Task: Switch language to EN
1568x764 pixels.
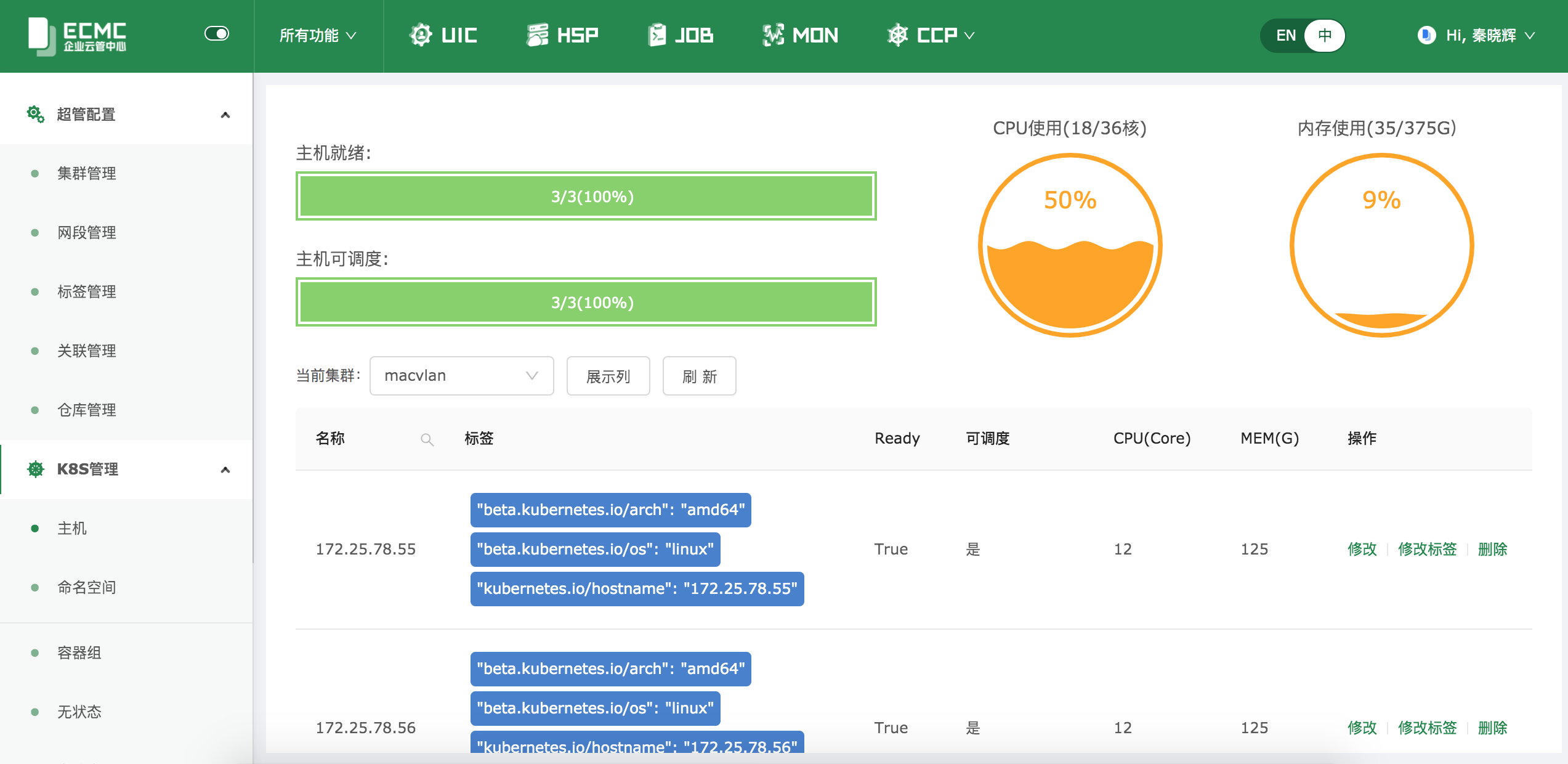Action: click(1286, 35)
